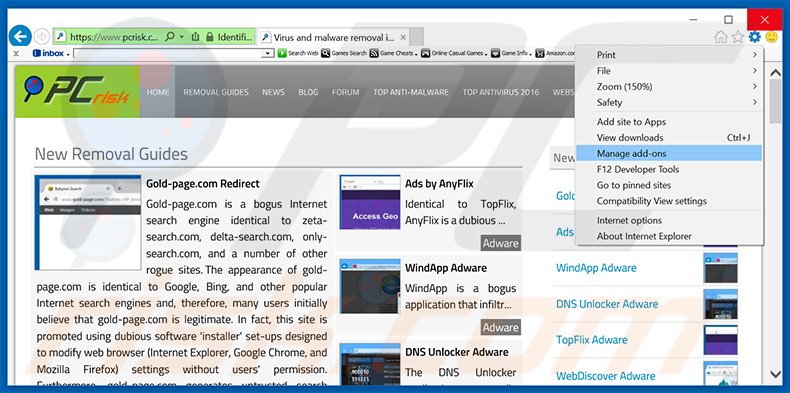Click the inbox toolbar search input field

tap(168, 53)
